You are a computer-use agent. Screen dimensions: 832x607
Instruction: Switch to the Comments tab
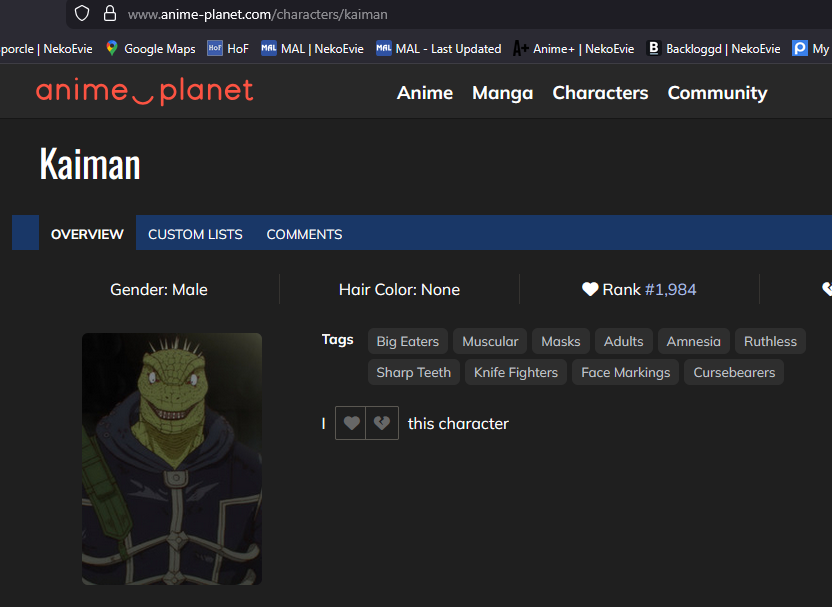[304, 234]
